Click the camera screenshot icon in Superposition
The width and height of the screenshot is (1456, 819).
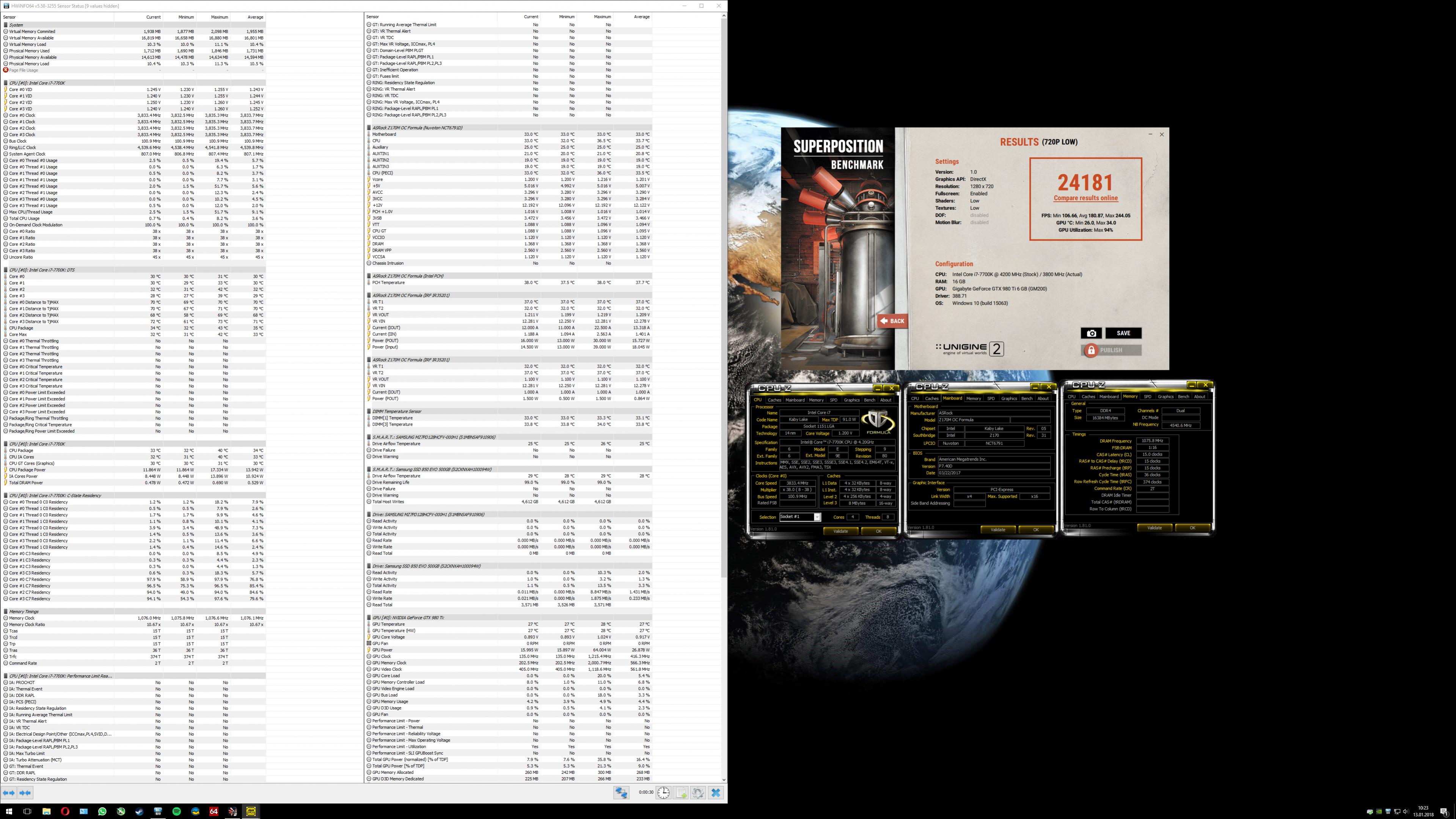1091,333
